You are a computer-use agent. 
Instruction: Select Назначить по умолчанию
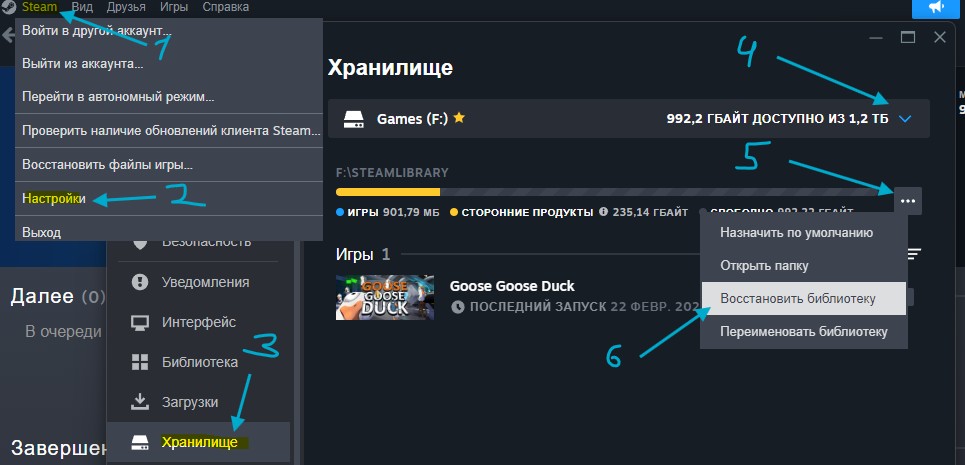point(804,233)
